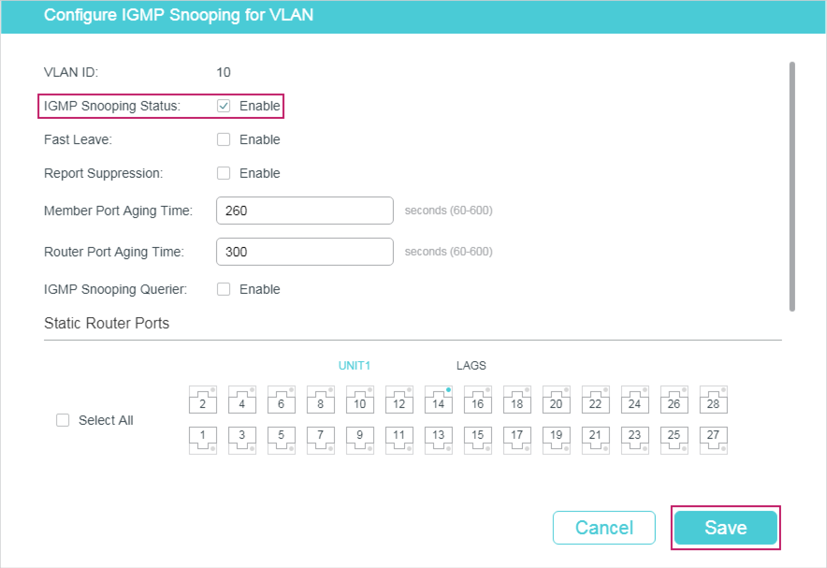Image resolution: width=827 pixels, height=568 pixels.
Task: Switch to the UNIT1 tab
Action: (354, 366)
